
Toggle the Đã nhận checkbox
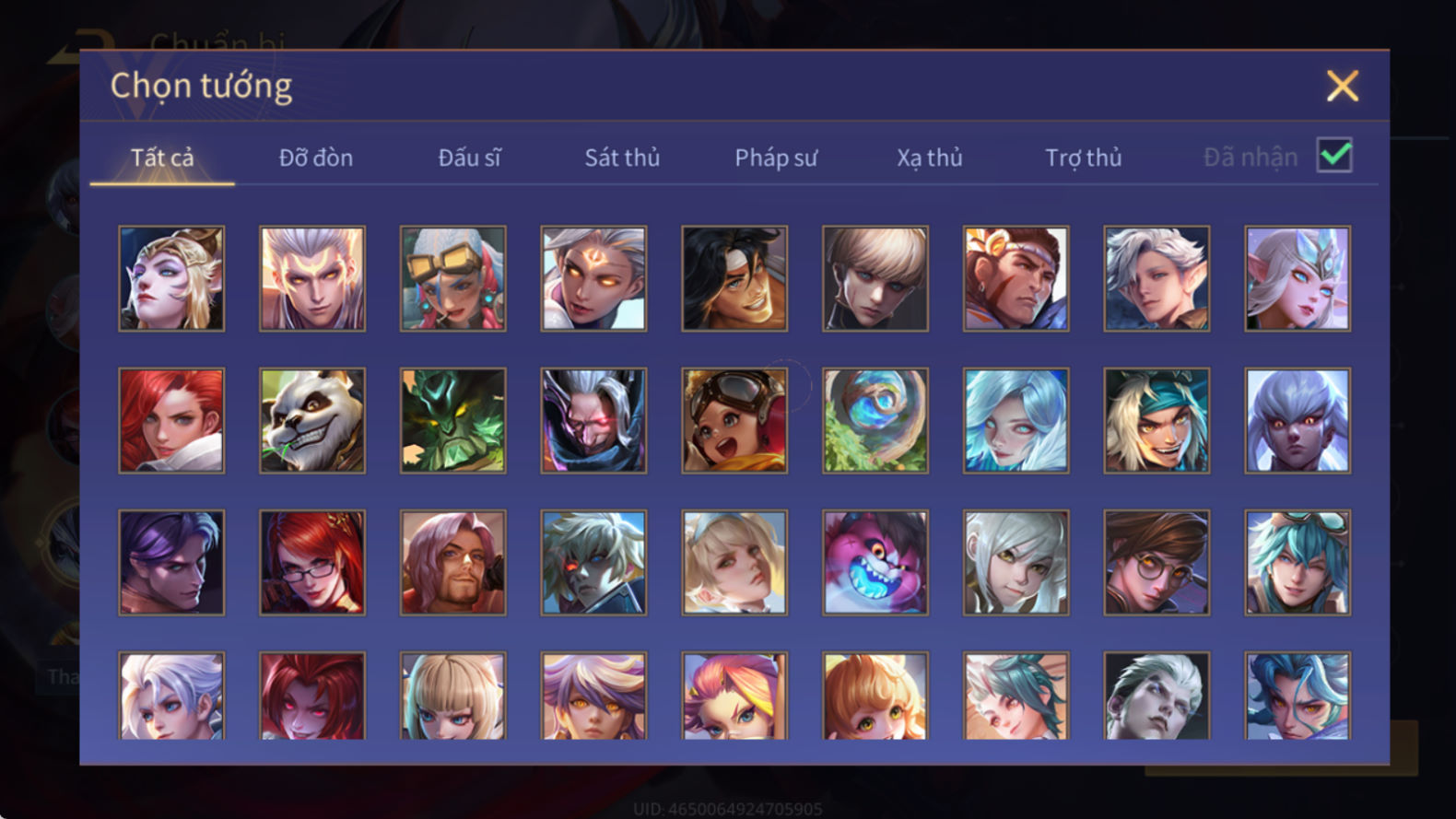(1334, 156)
